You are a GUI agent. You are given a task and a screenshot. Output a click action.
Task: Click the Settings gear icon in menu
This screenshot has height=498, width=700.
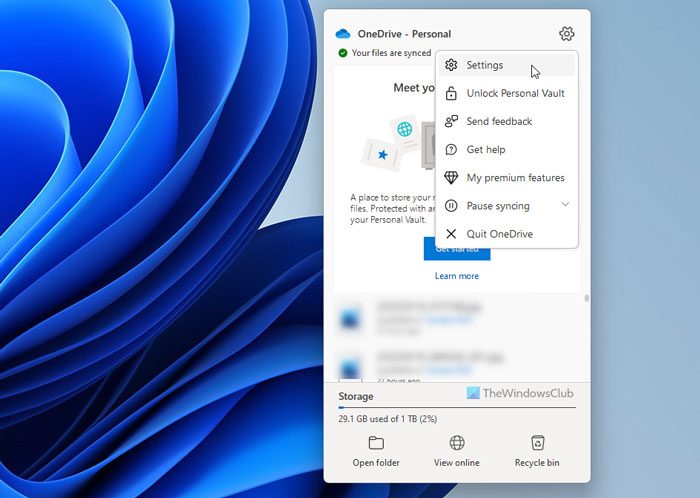click(x=451, y=65)
